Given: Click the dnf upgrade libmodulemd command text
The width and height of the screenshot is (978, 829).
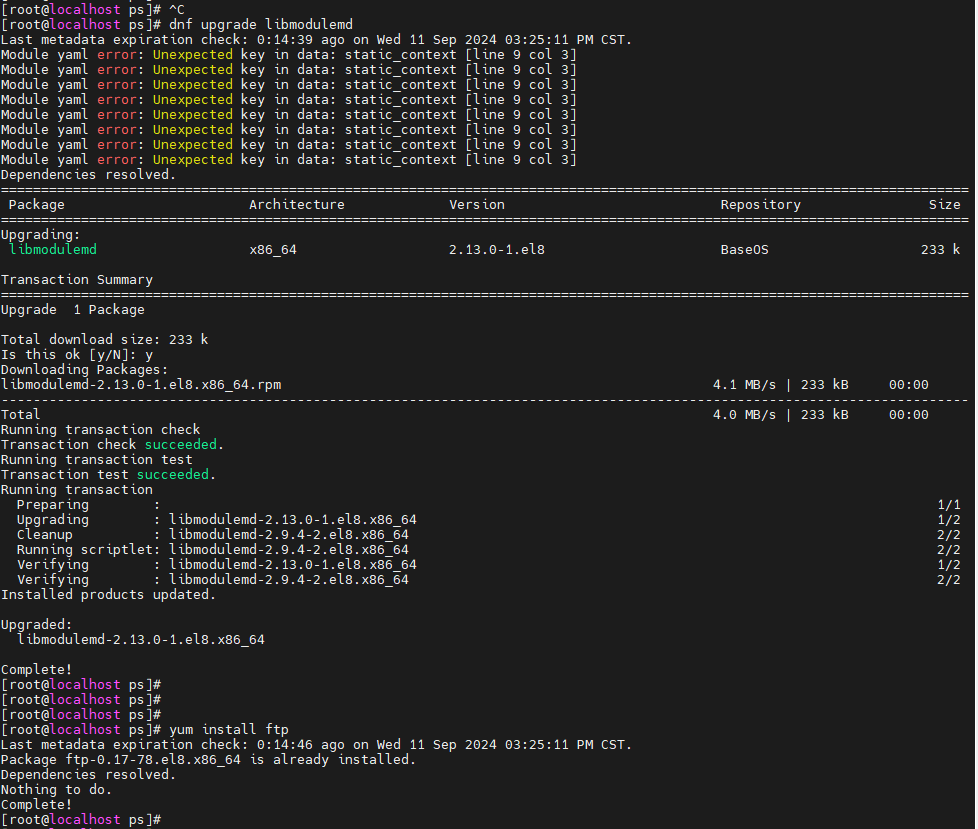Looking at the screenshot, I should click(261, 24).
